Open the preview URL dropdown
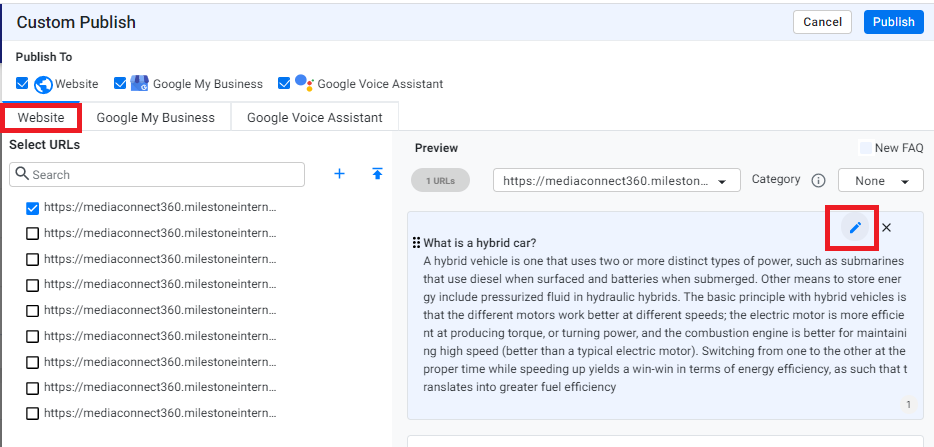Image resolution: width=934 pixels, height=447 pixels. coord(617,180)
